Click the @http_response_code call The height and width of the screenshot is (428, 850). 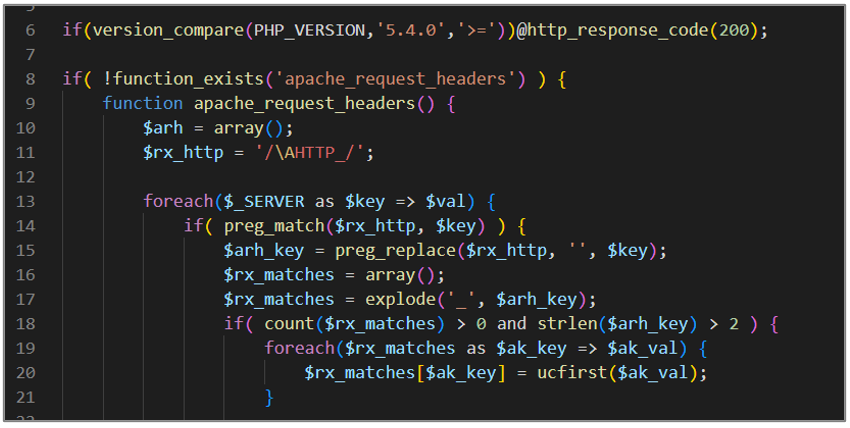[613, 30]
